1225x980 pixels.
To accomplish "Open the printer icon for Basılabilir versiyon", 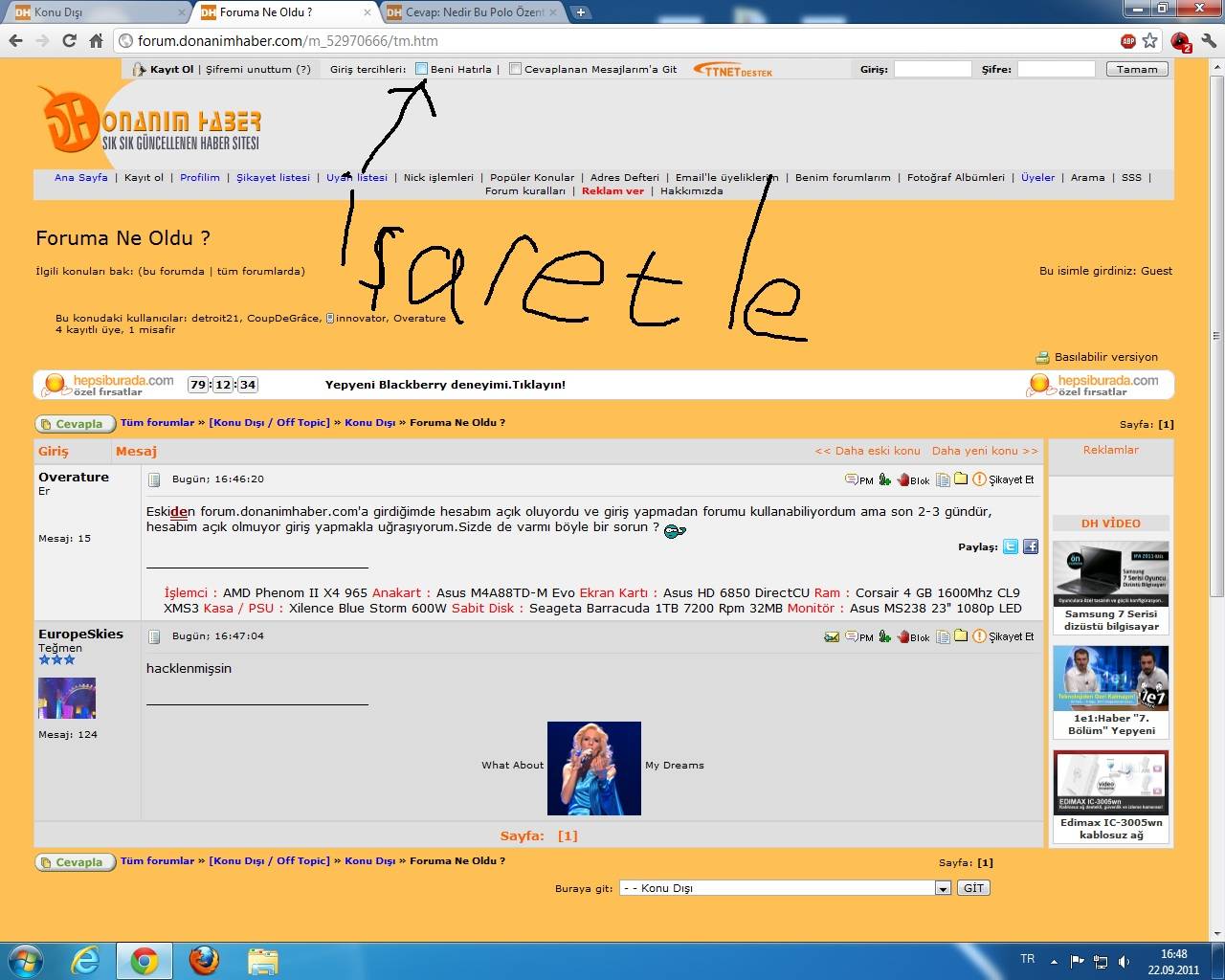I will [x=1042, y=357].
